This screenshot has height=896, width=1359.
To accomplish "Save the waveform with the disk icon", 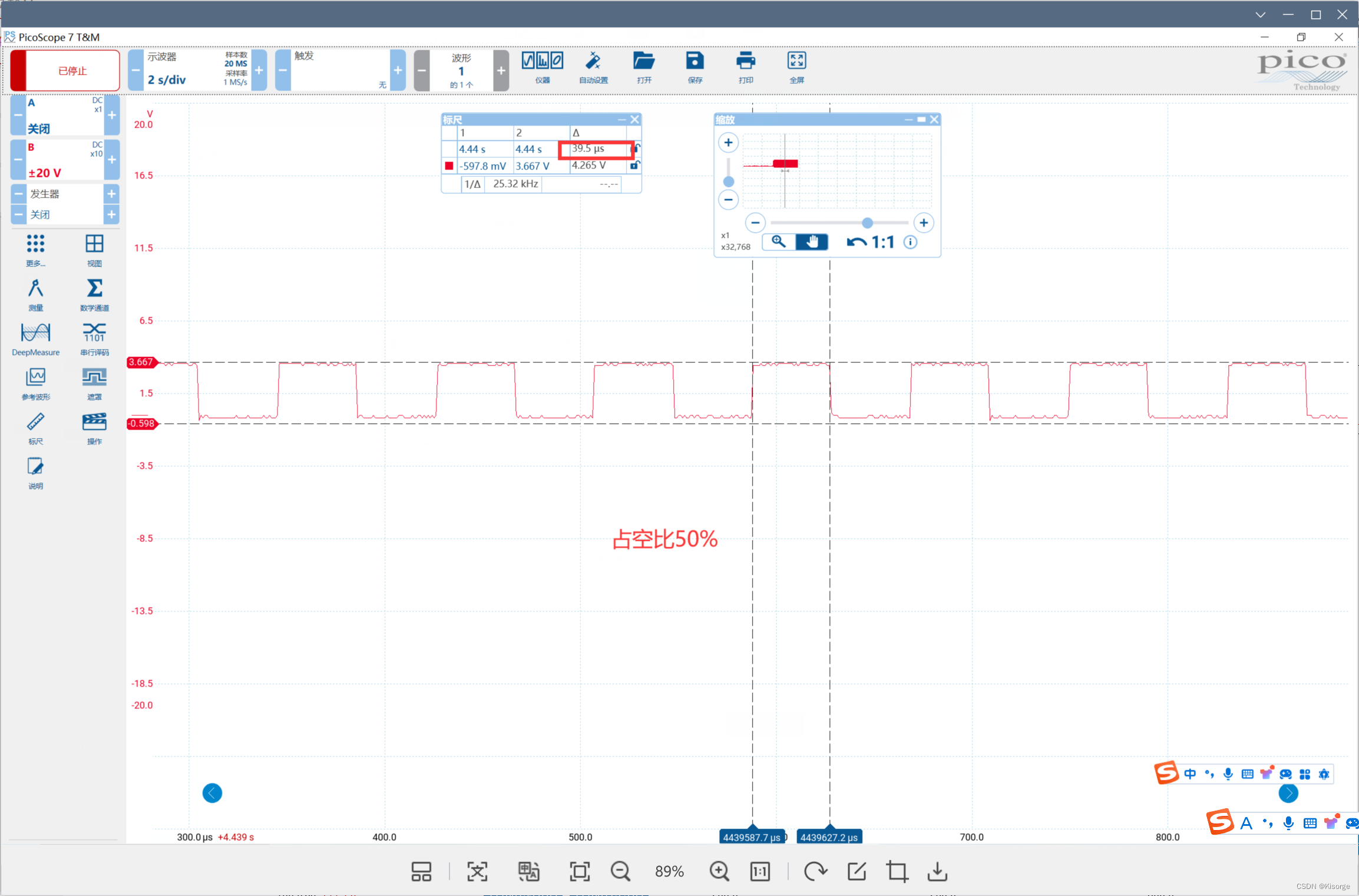I will [x=695, y=67].
